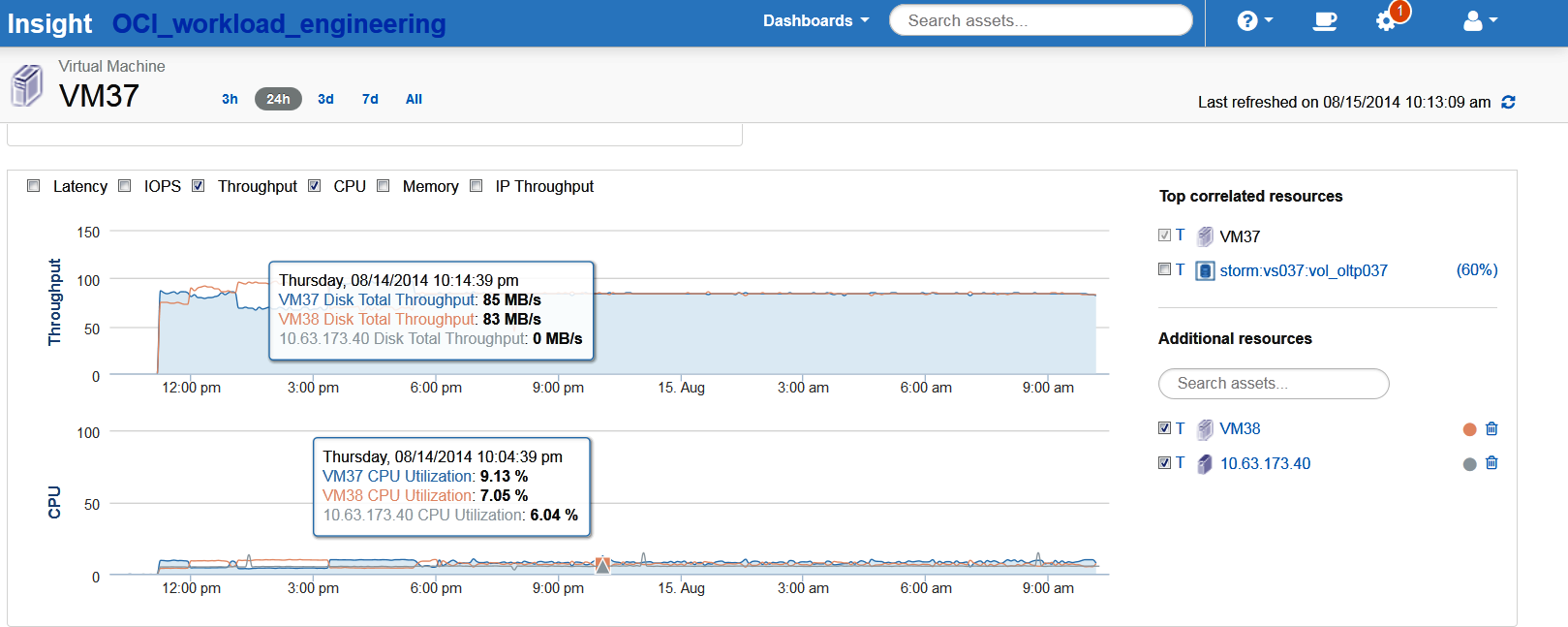Click the orange VM38 color dot
The width and height of the screenshot is (1568, 627).
tap(1469, 429)
